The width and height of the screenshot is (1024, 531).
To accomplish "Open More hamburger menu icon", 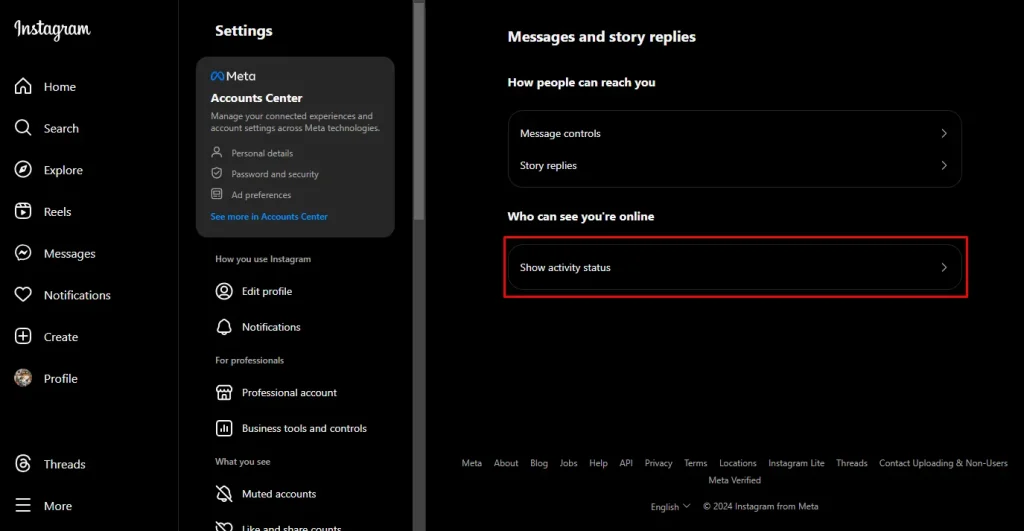I will click(x=23, y=506).
